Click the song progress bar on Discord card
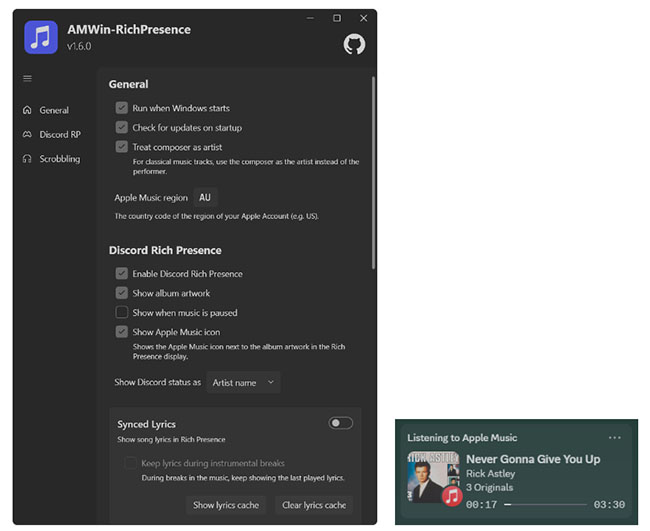The height and width of the screenshot is (531, 650). (545, 504)
